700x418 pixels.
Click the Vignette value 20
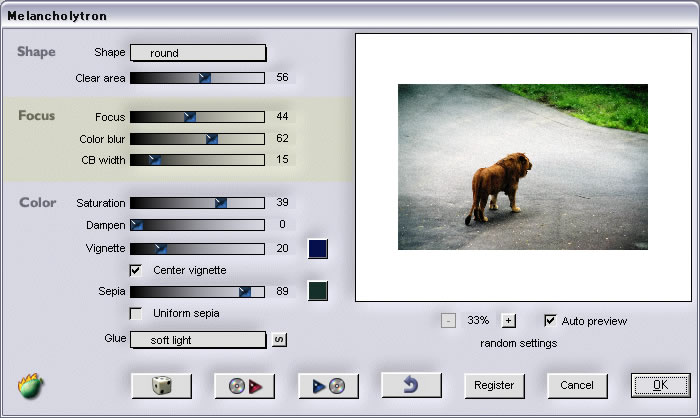pos(282,248)
